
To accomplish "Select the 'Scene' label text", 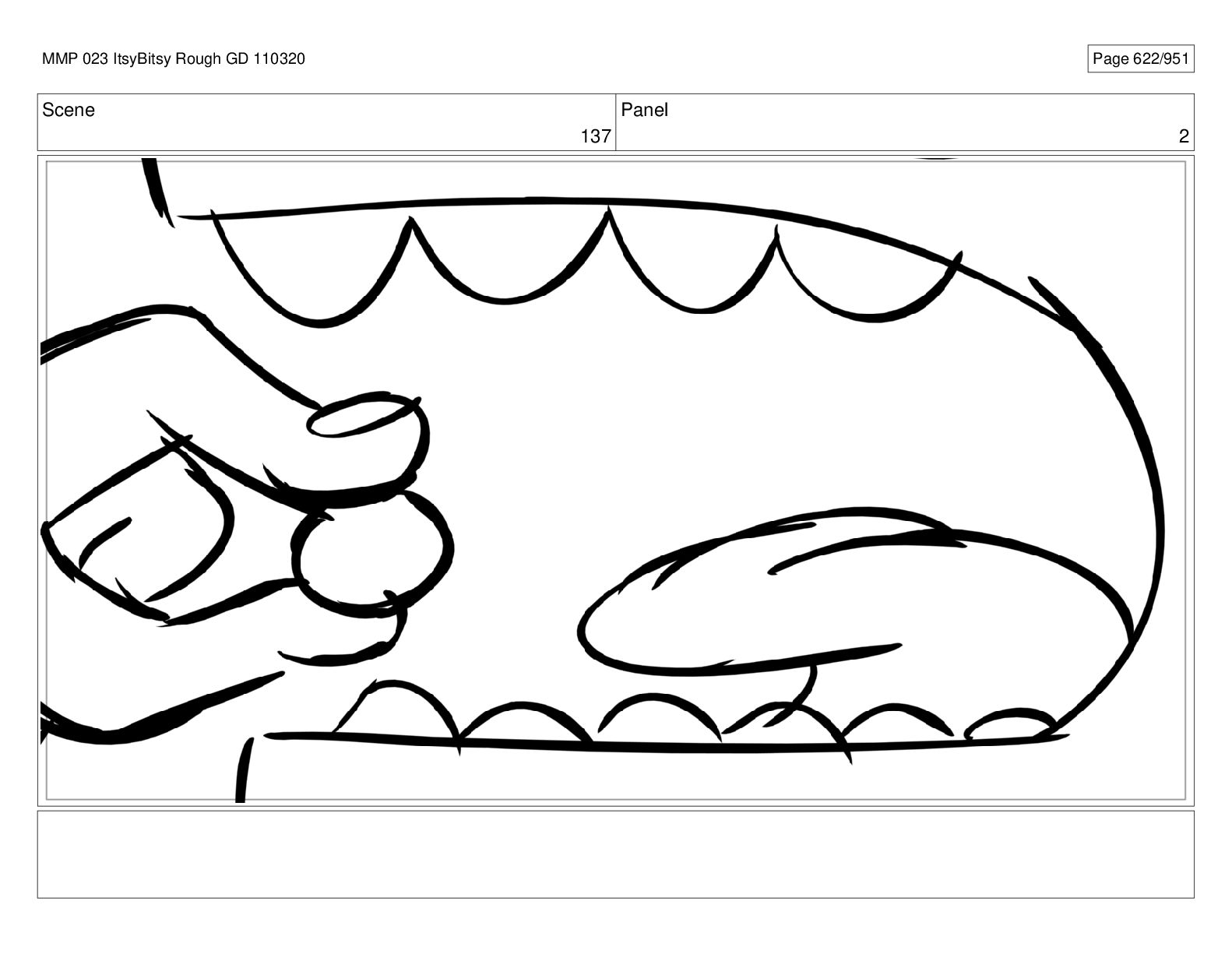I will click(x=69, y=110).
